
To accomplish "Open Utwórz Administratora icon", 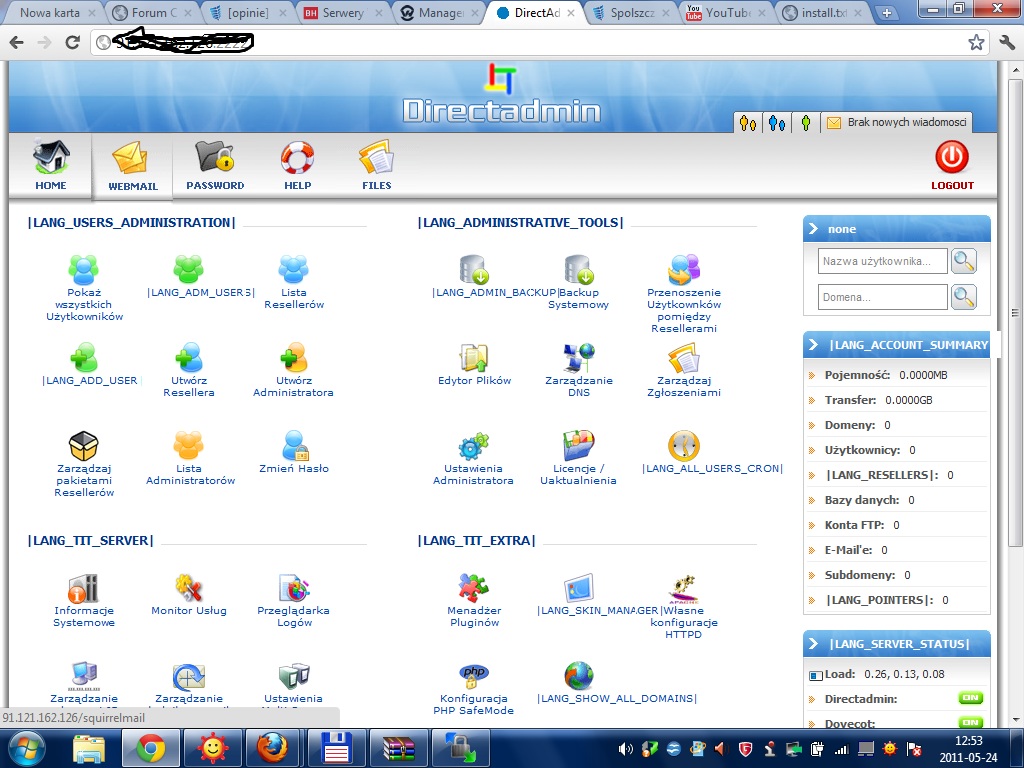I will (x=293, y=357).
